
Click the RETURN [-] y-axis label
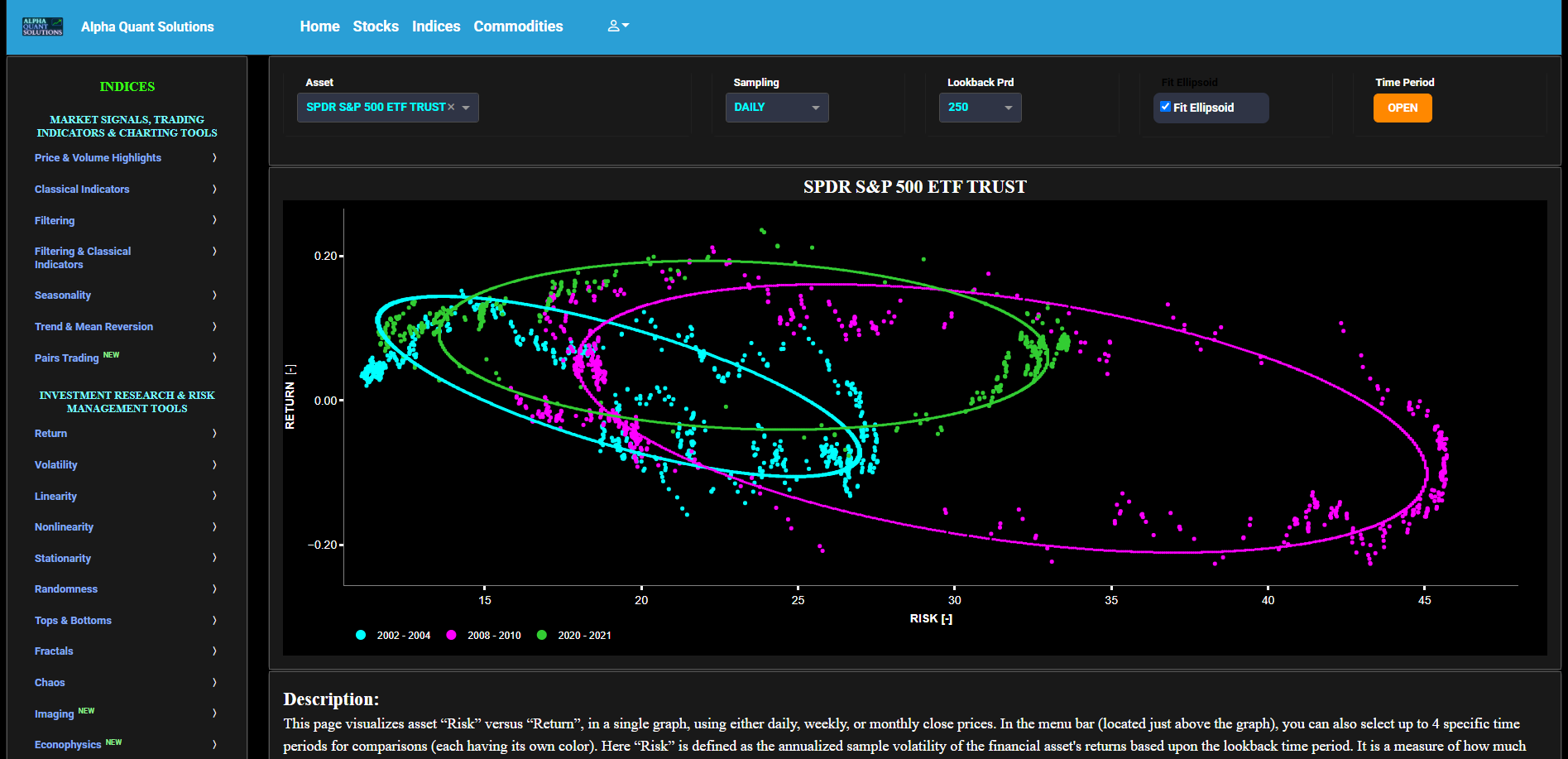pyautogui.click(x=290, y=396)
